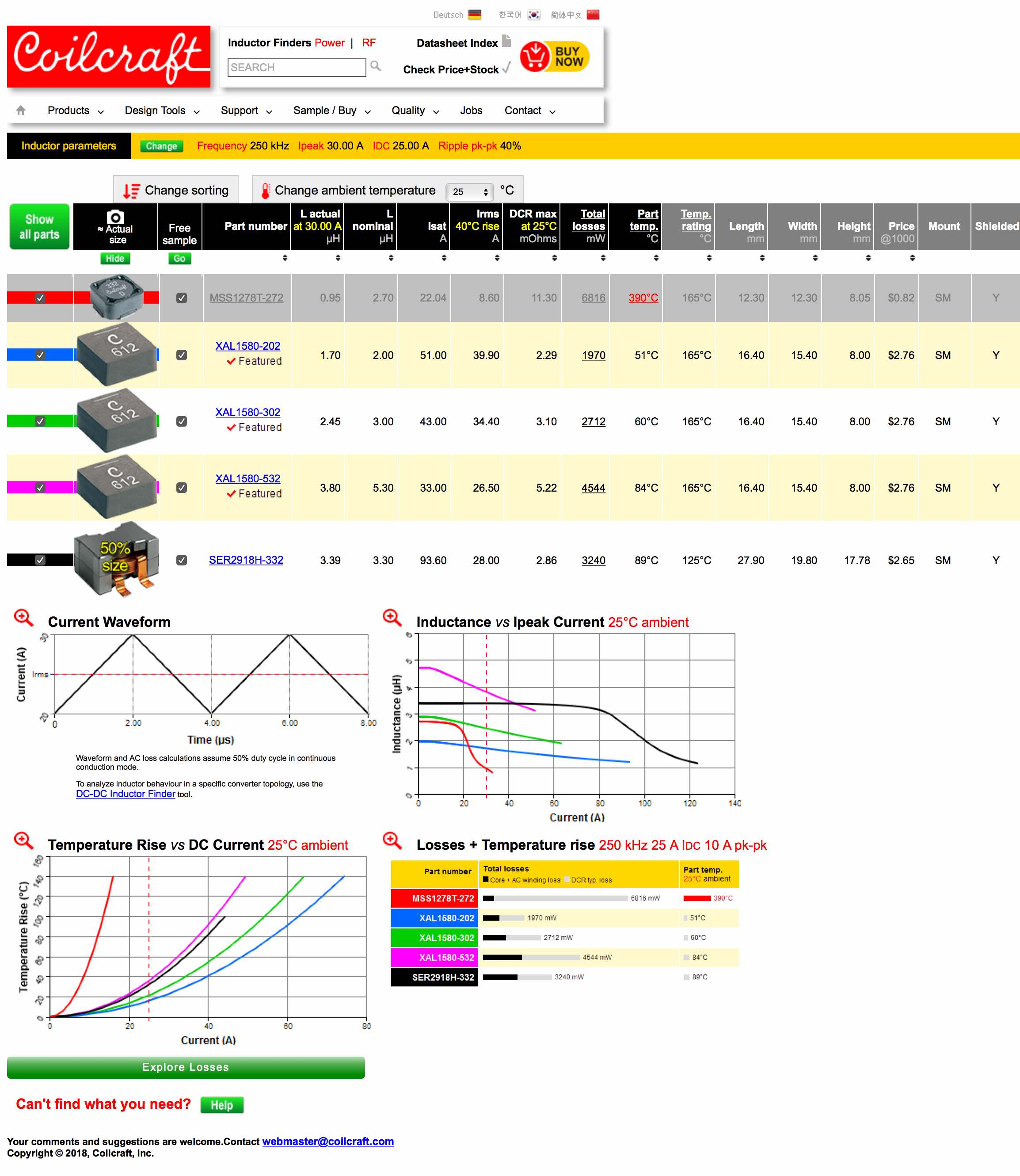Toggle free sample checkbox for SER2918H-332

182,560
